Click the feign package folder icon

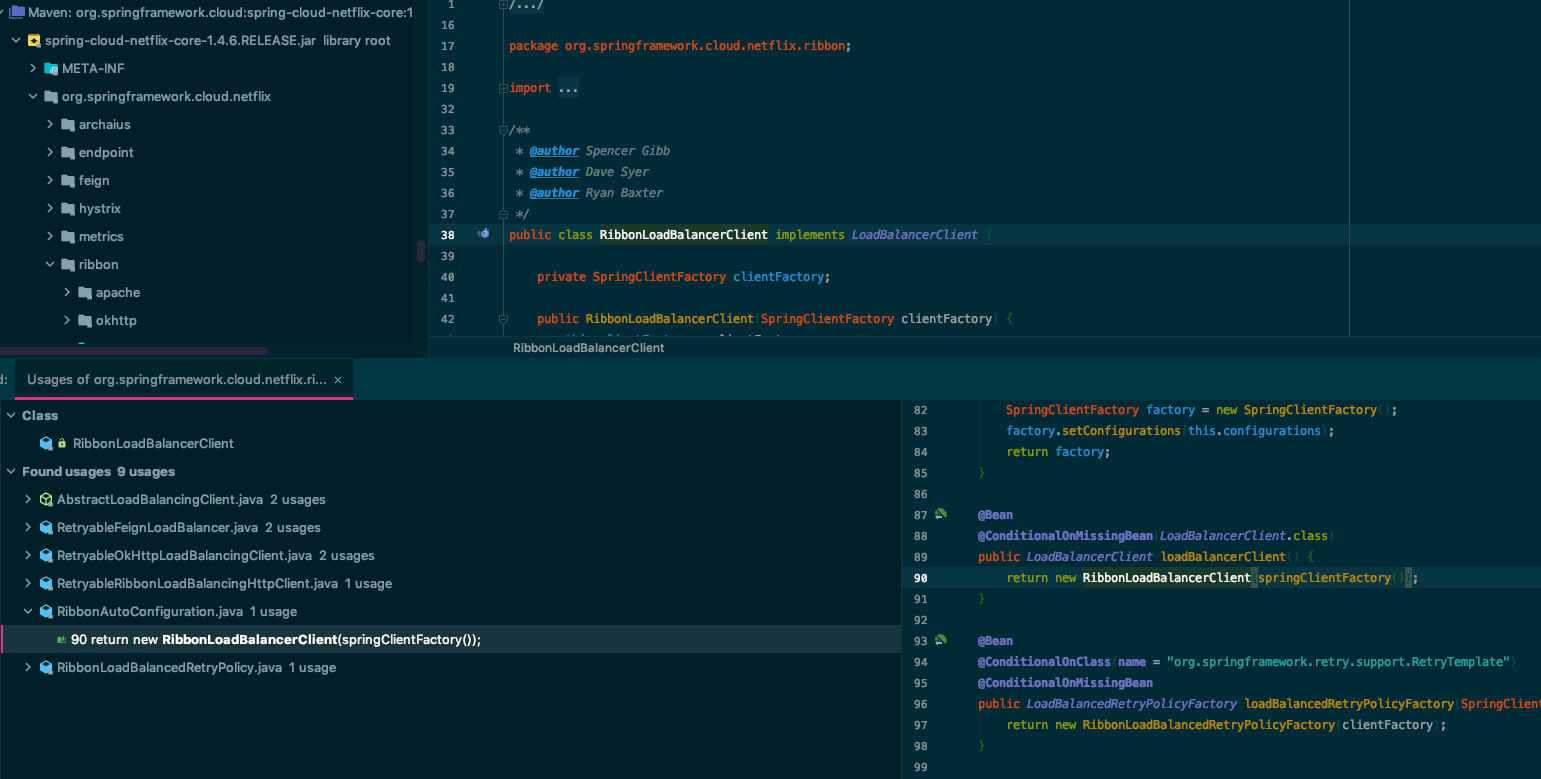pyautogui.click(x=68, y=181)
